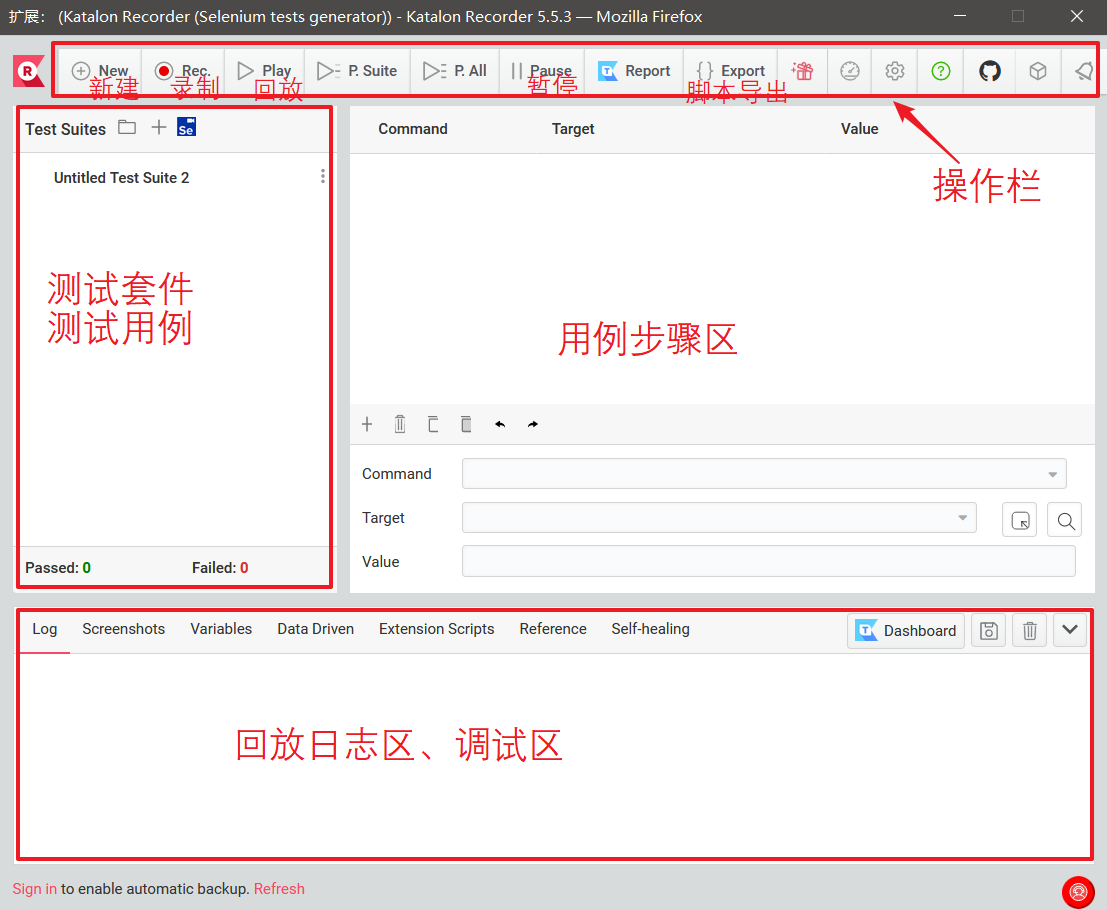This screenshot has height=910, width=1107.
Task: Switch to the Screenshots tab
Action: tap(124, 629)
